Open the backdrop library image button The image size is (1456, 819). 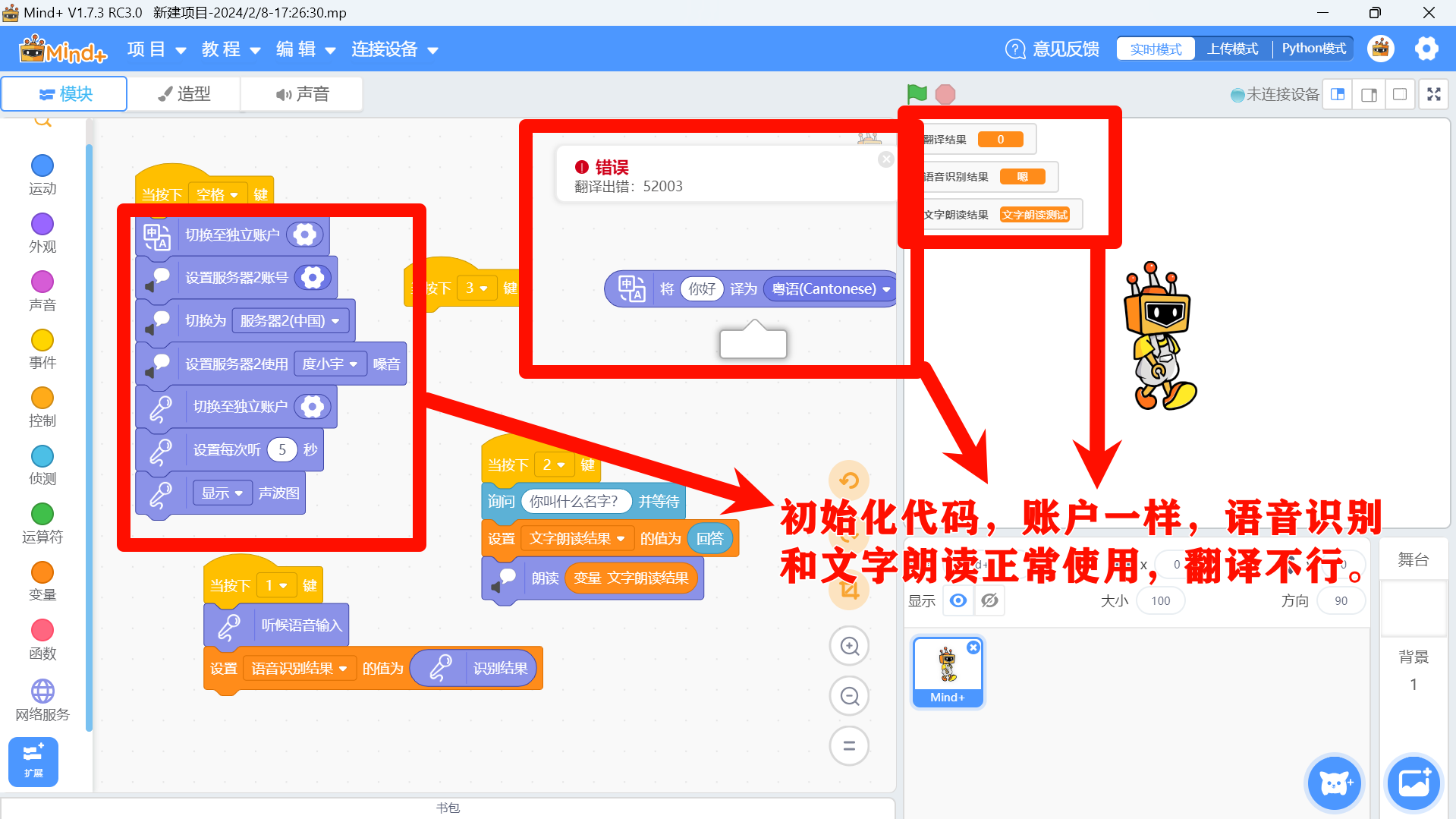click(1414, 783)
